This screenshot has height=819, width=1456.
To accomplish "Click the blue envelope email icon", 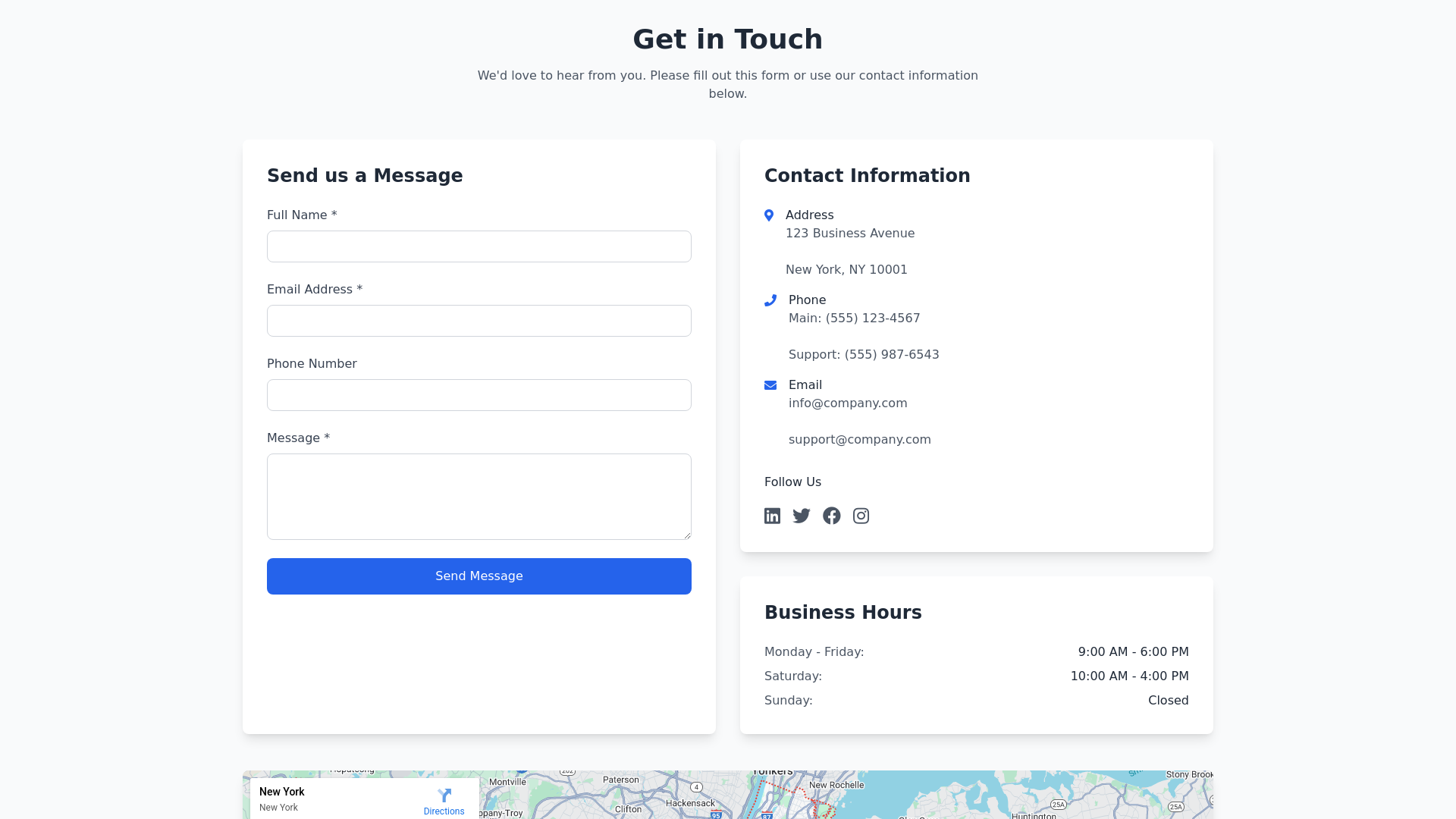I will [770, 385].
